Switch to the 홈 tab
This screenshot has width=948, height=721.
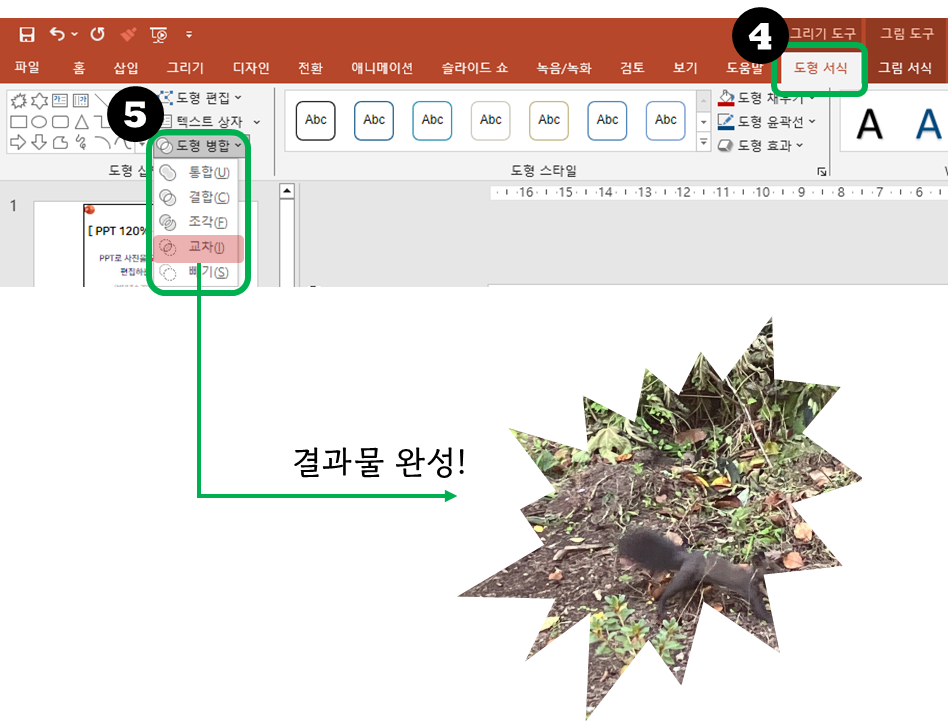tap(79, 67)
